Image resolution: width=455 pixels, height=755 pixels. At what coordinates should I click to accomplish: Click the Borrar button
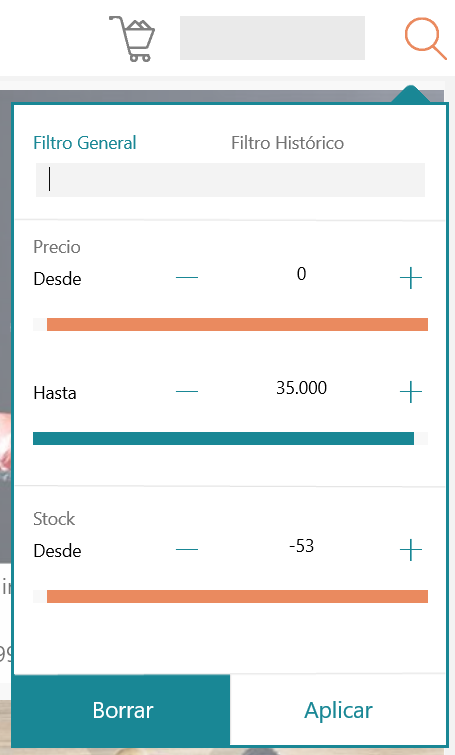pyautogui.click(x=122, y=710)
